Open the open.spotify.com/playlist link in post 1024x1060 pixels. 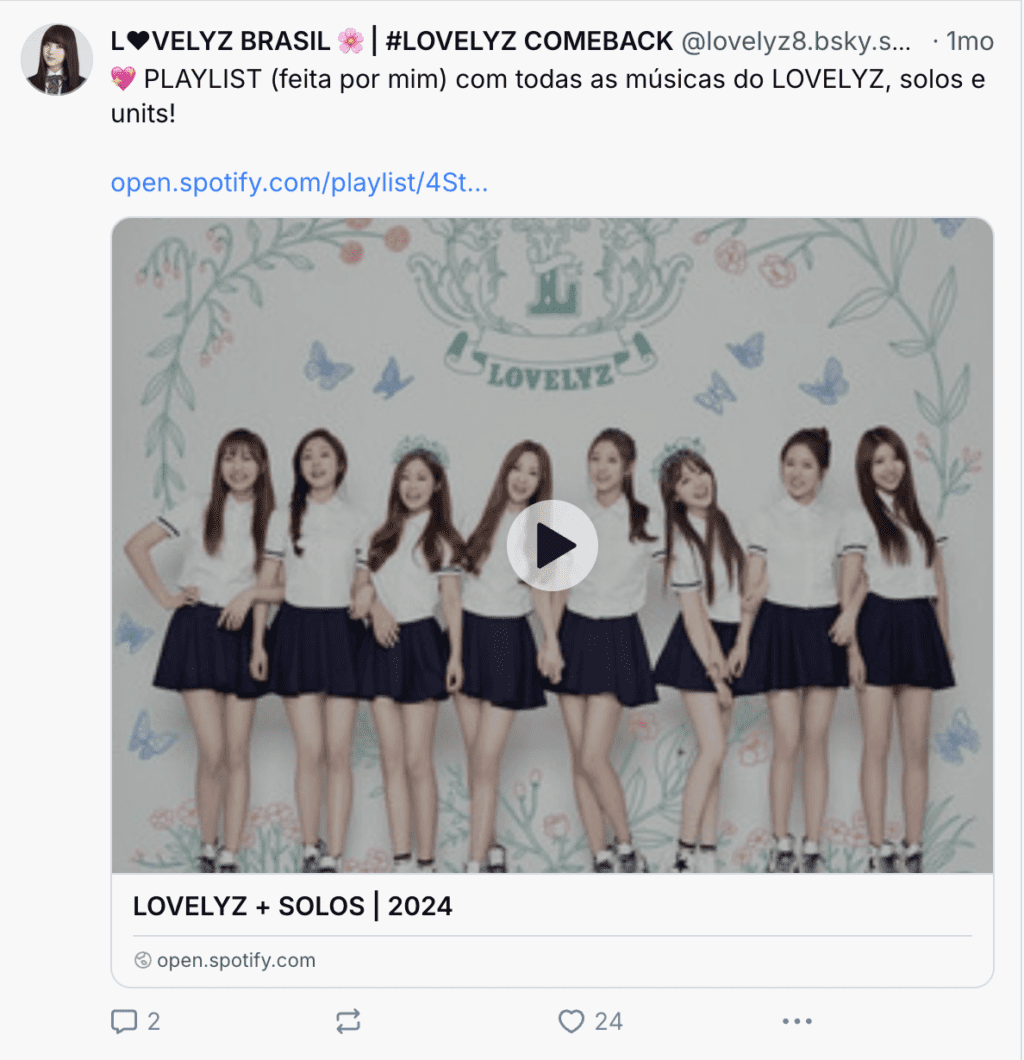click(299, 183)
